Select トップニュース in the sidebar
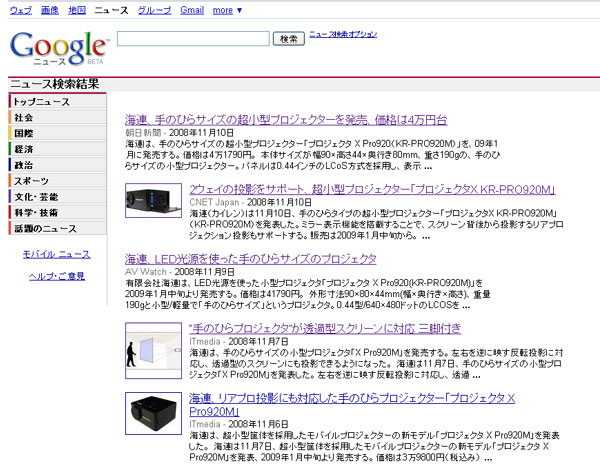 coord(58,102)
